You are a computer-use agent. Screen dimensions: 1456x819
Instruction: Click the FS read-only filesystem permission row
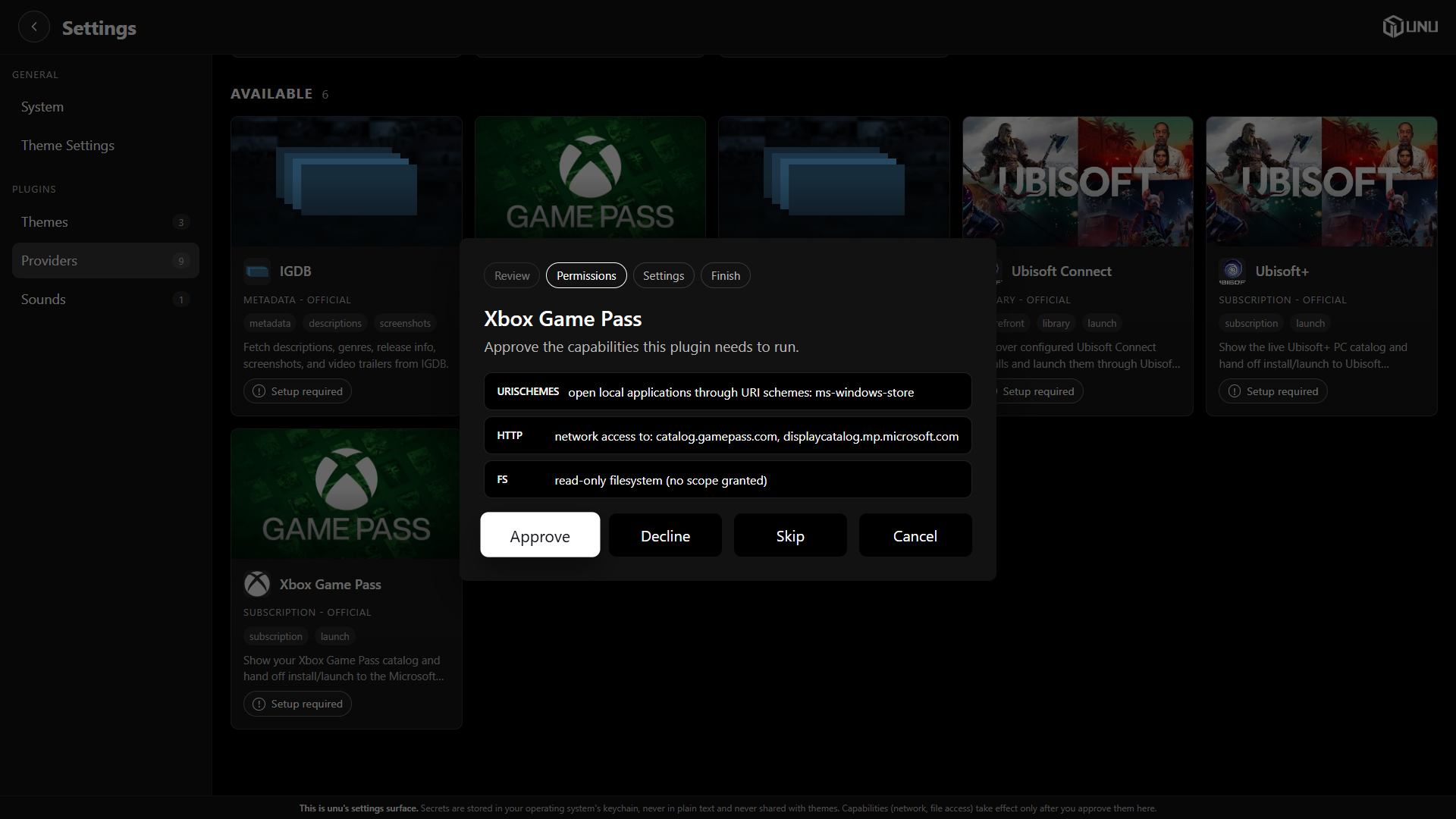(x=728, y=479)
